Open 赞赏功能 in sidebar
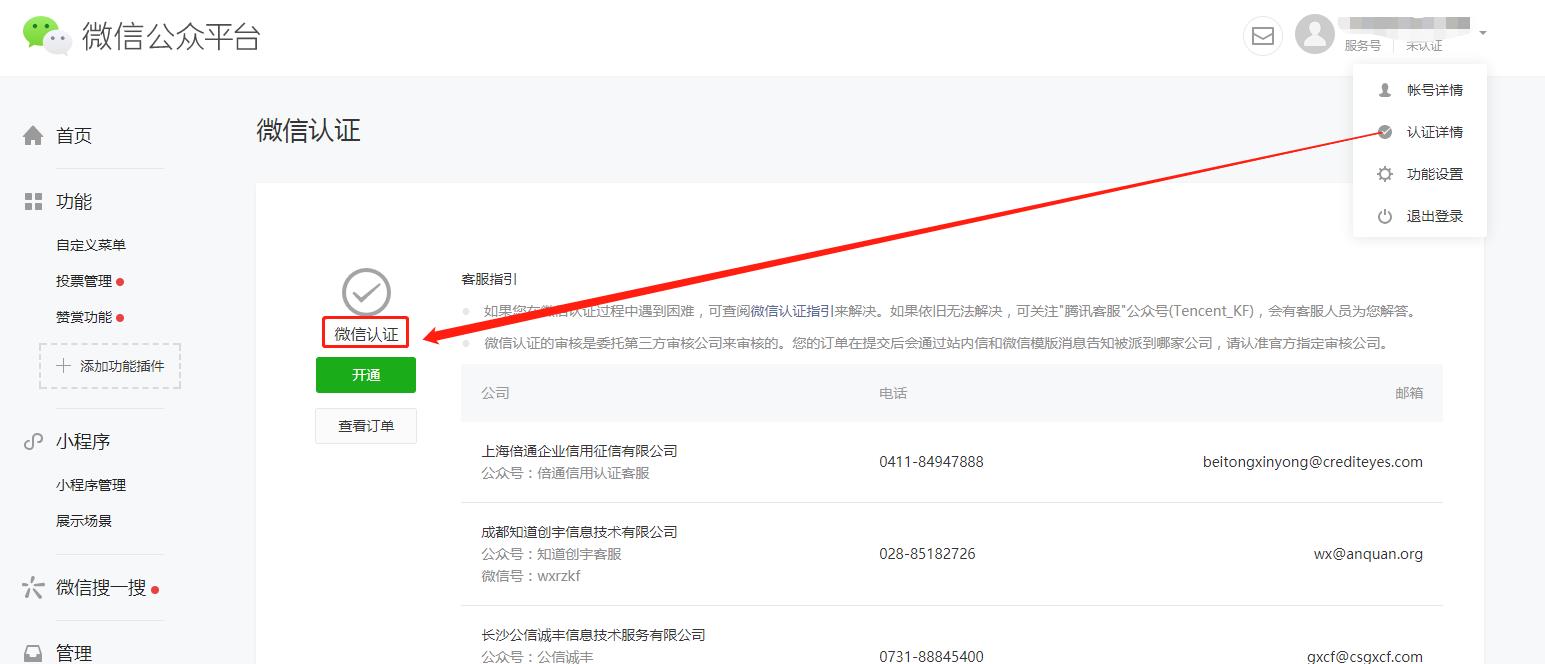Image resolution: width=1545 pixels, height=664 pixels. coord(84,317)
